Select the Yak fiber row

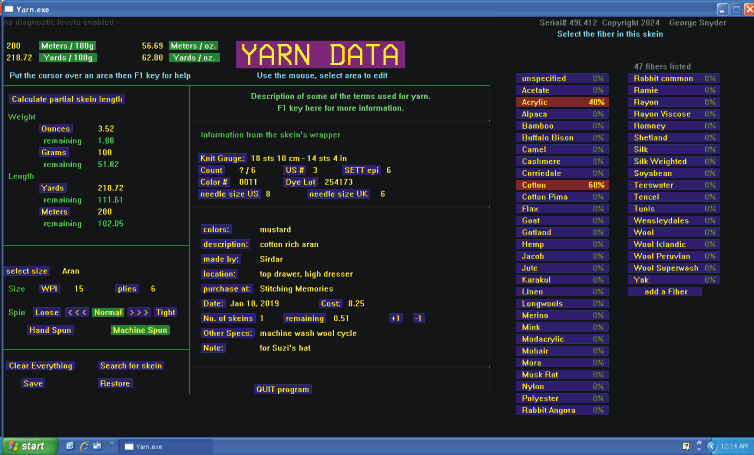pyautogui.click(x=674, y=279)
